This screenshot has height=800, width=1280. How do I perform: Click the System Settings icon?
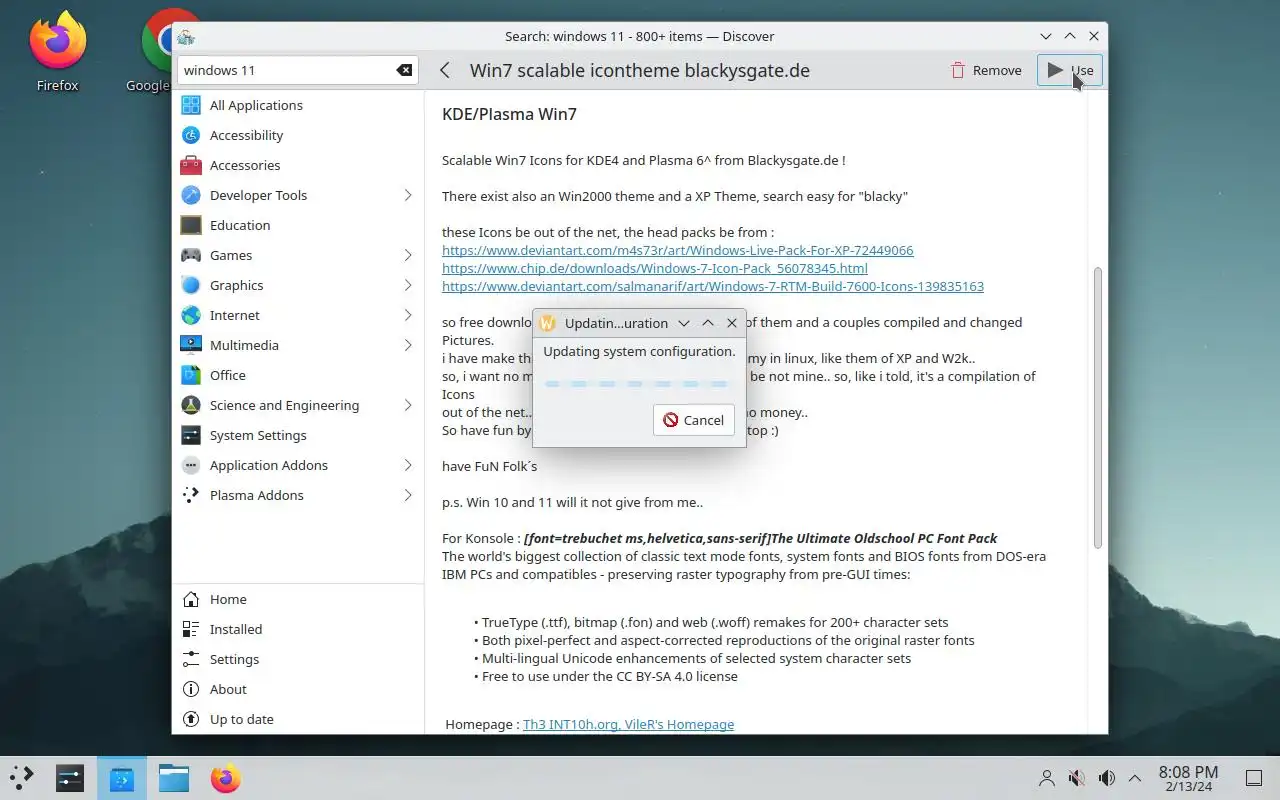coord(191,435)
